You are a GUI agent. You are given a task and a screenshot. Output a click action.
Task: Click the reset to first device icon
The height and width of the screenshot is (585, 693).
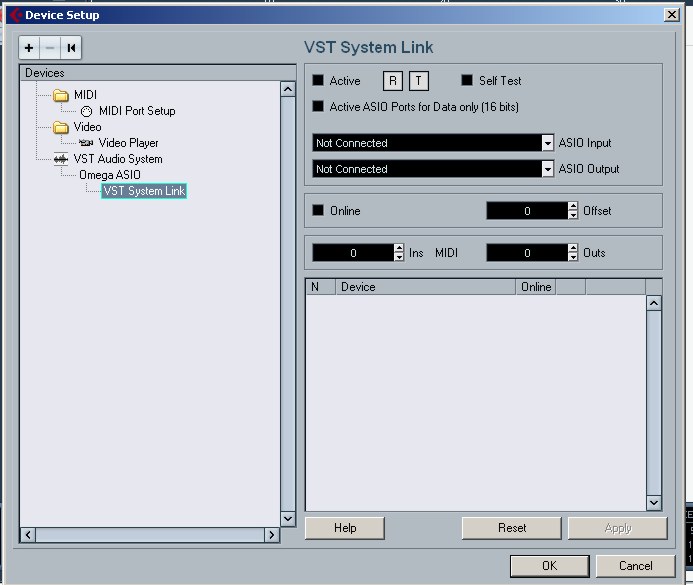71,48
